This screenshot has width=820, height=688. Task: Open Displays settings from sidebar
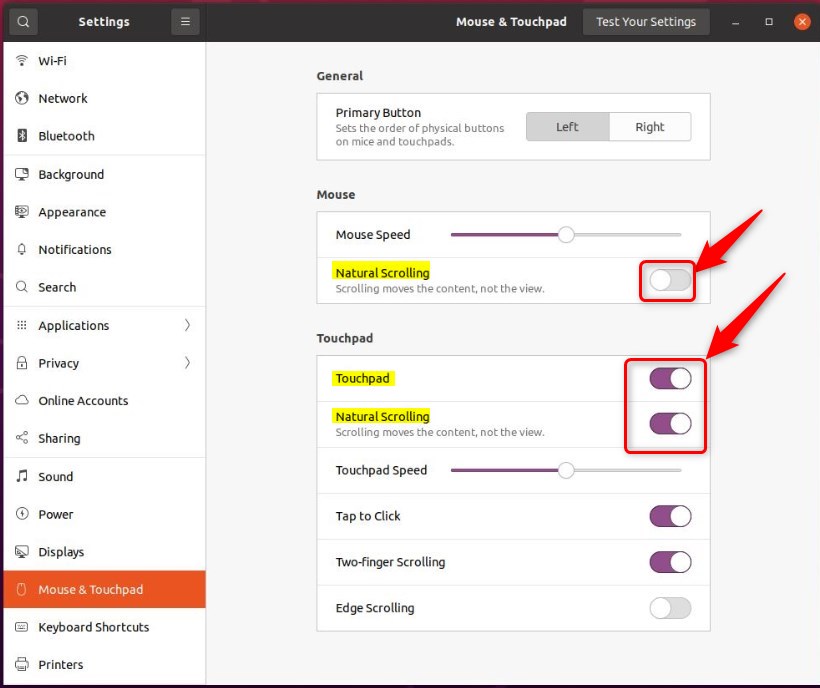coord(63,551)
